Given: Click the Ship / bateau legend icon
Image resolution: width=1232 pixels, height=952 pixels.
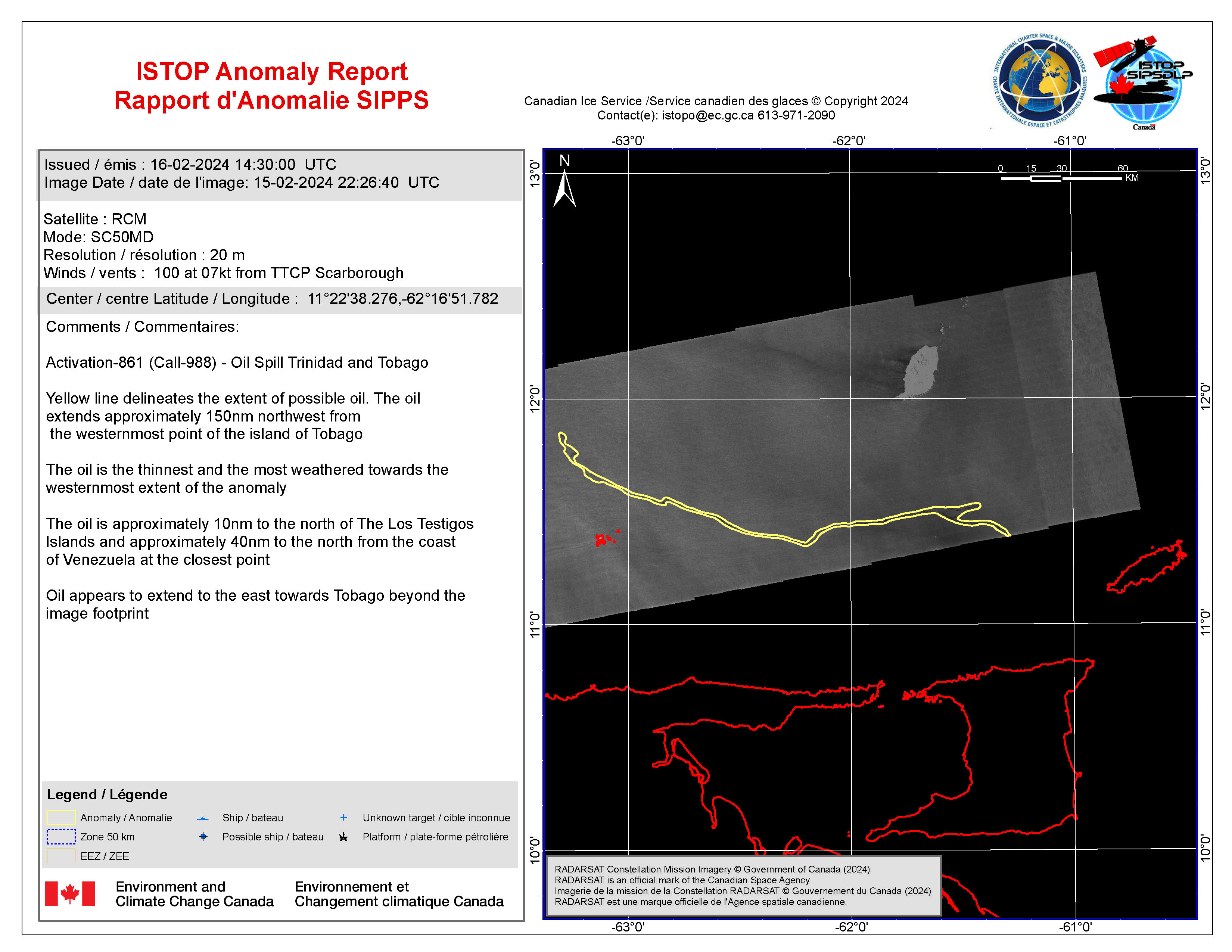Looking at the screenshot, I should point(203,818).
